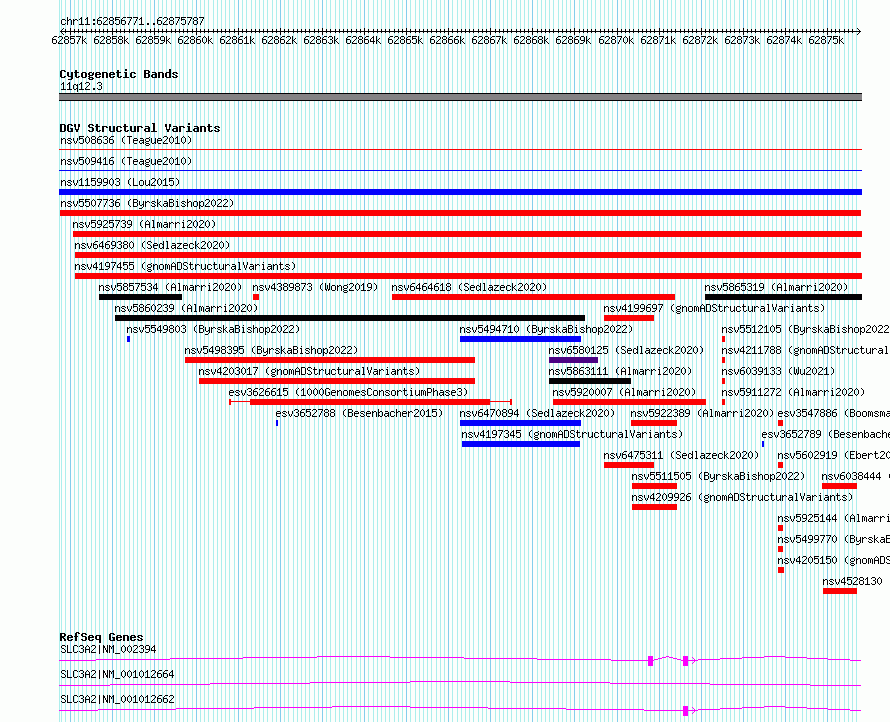Click the 11q12.3 band label
Screen dimensions: 890x722
(81, 86)
